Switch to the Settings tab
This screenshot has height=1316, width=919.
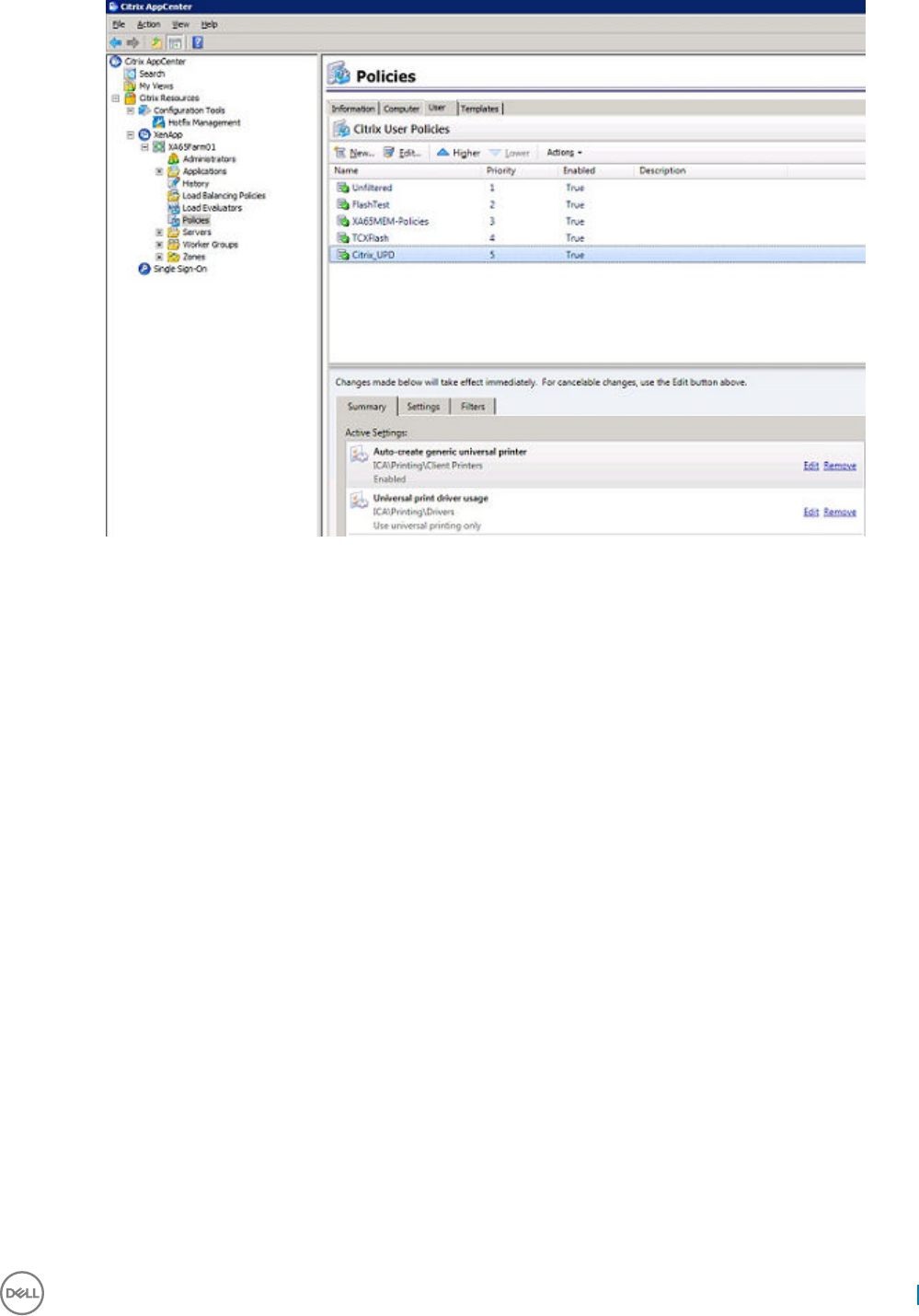point(423,407)
